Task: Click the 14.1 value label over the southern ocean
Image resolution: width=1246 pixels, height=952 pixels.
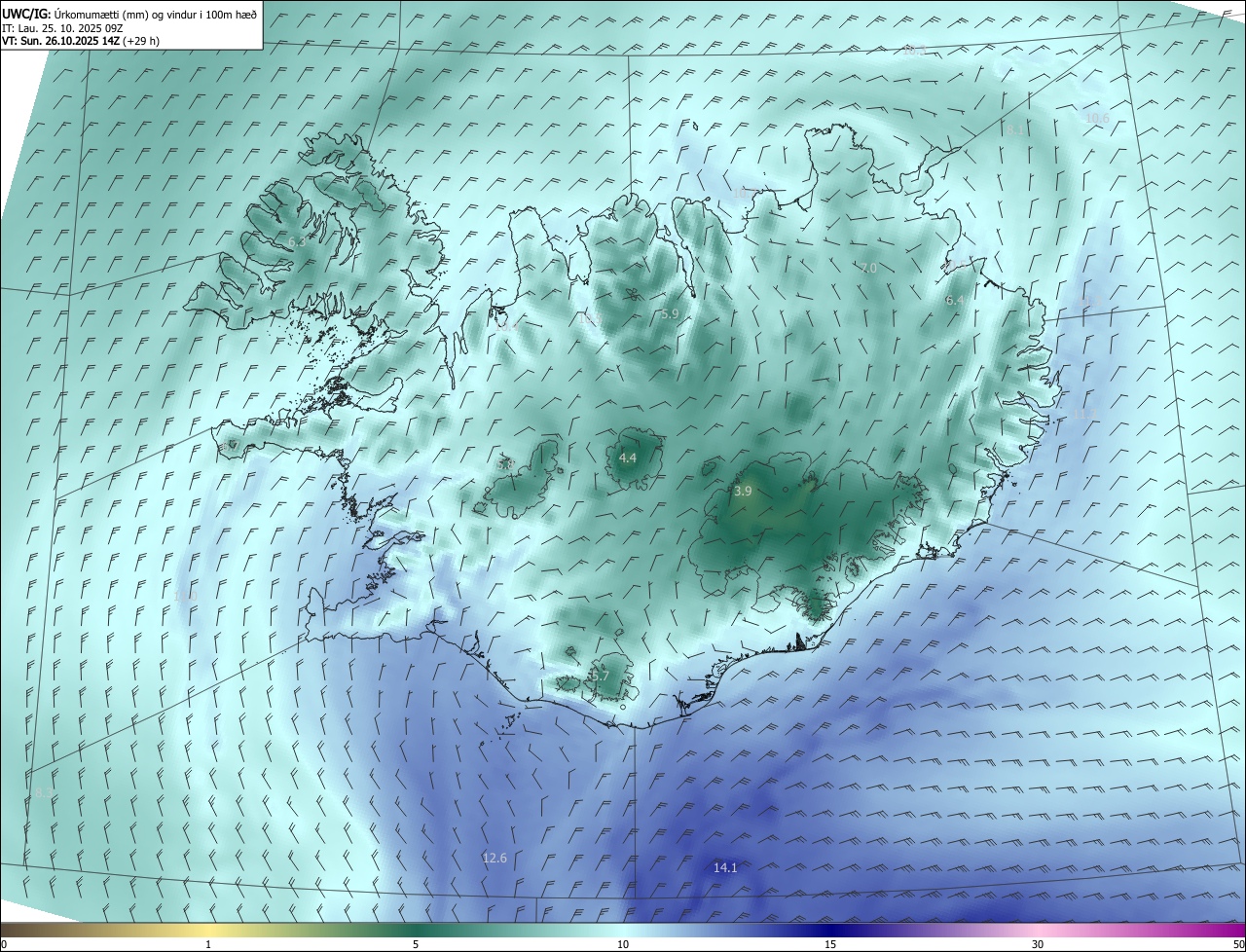Action: click(725, 867)
